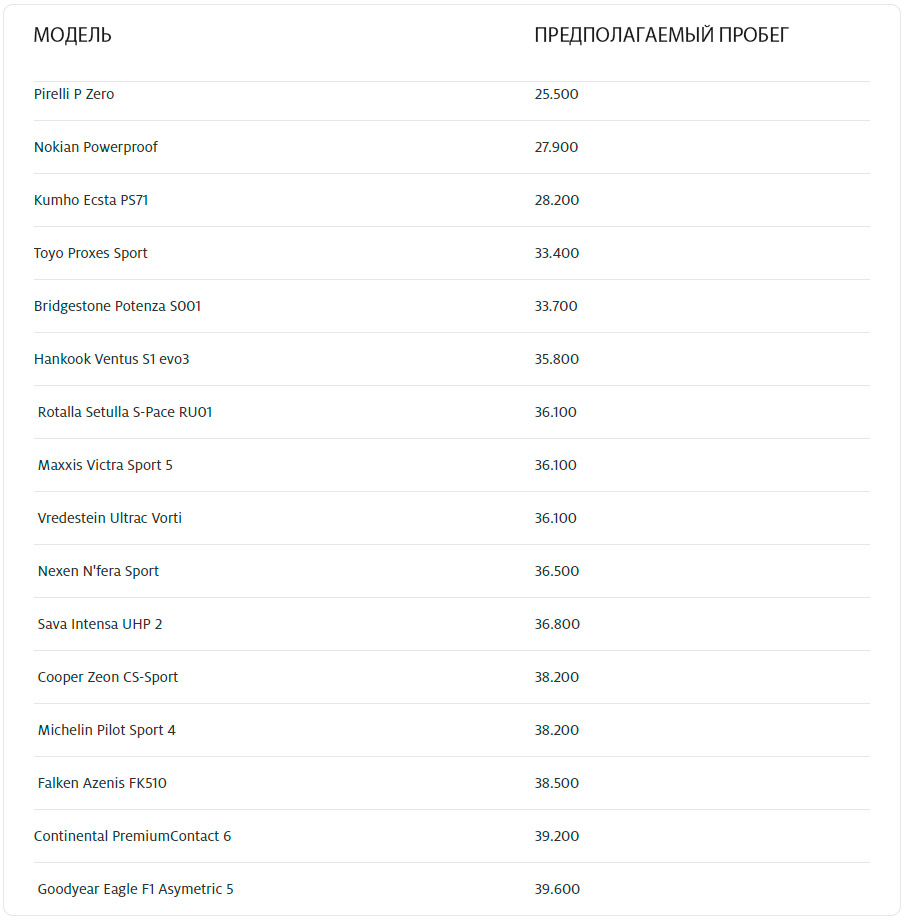Viewport: 905px width, 922px height.
Task: Choose Sava Intensa UHP 2 row
Action: (x=100, y=624)
